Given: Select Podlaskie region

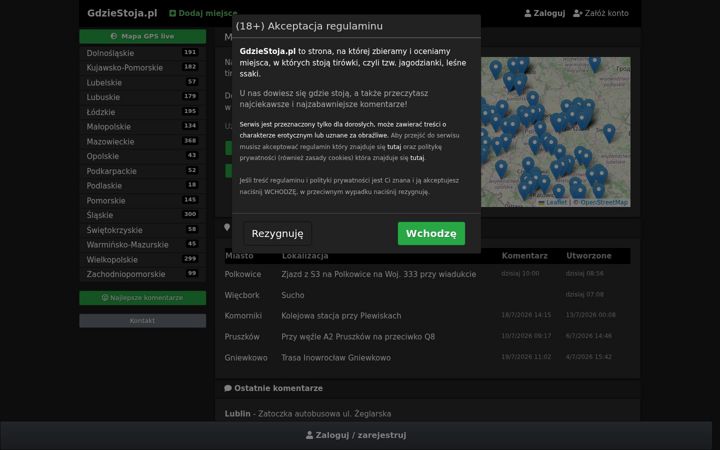Looking at the screenshot, I should (143, 186).
